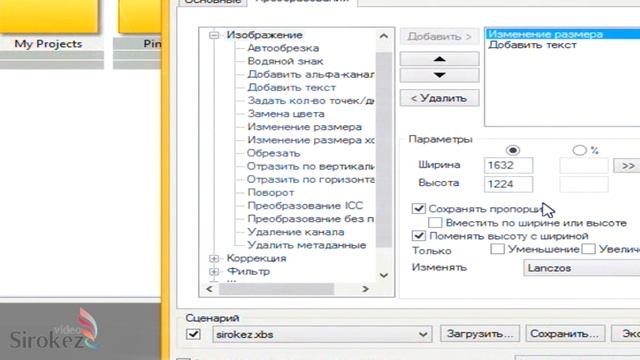Select the percent size radio button
Viewport: 640px width, 360px height.
579,150
